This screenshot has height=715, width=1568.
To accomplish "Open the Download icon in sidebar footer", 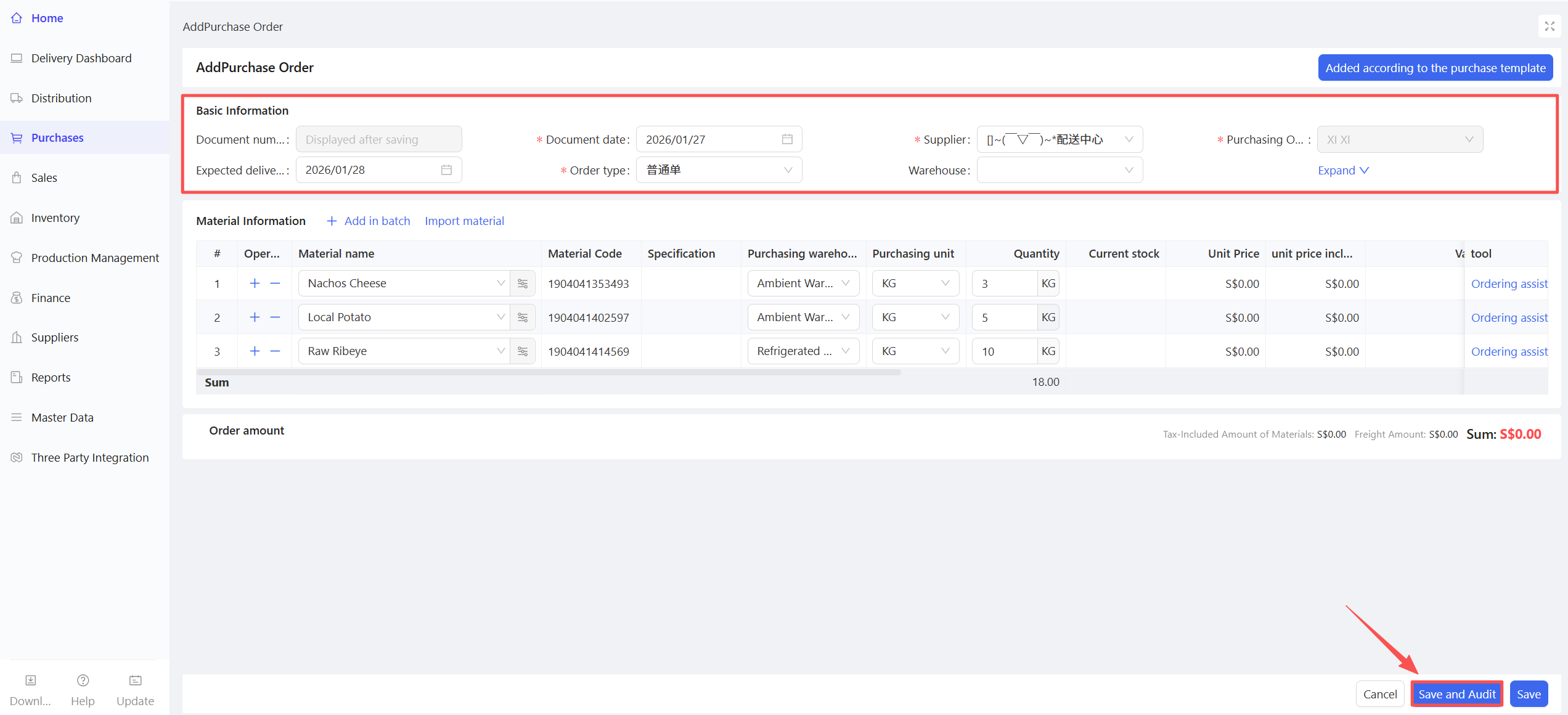I will pos(30,680).
